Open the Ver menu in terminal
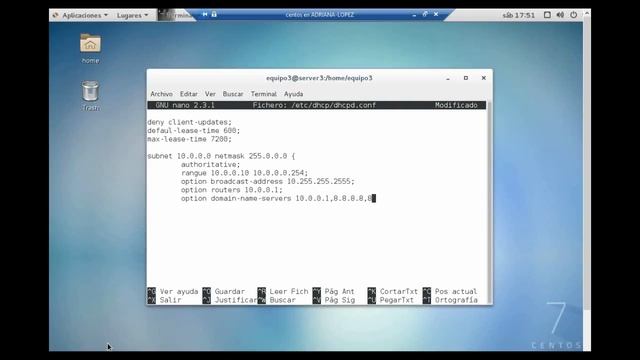Viewport: 640px width, 360px height. 210,94
